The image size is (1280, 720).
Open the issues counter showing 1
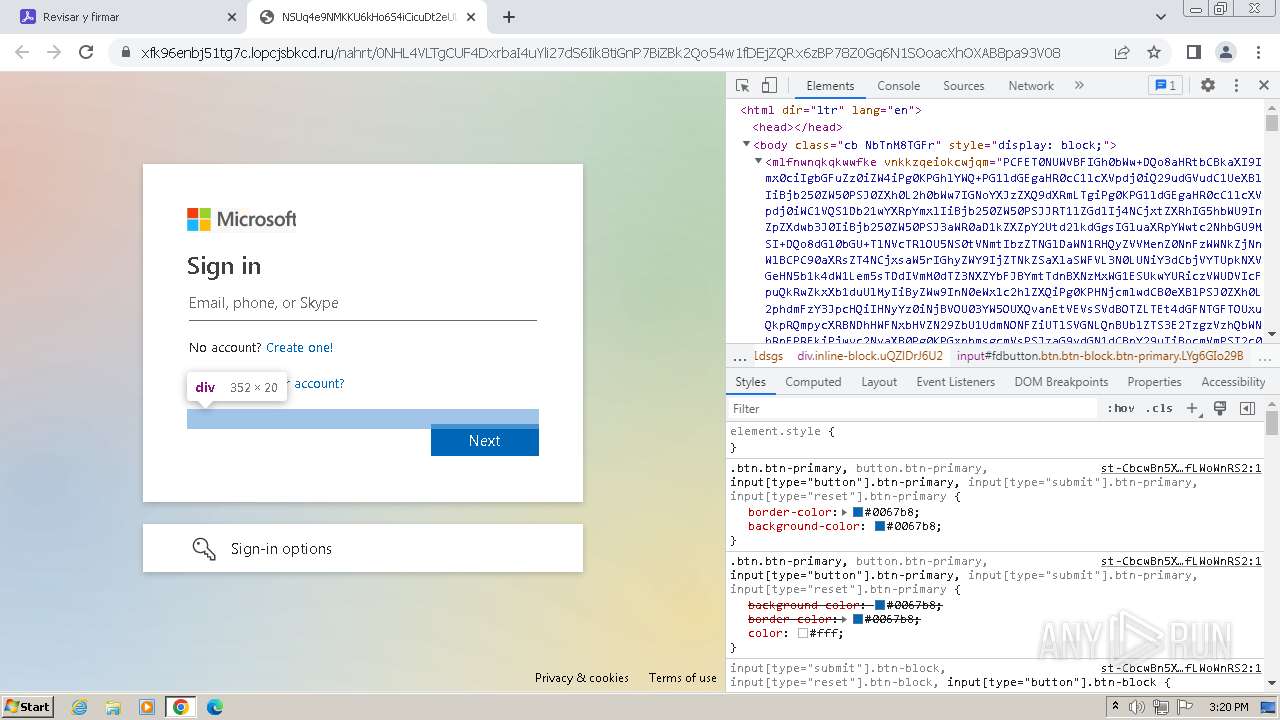coord(1166,86)
